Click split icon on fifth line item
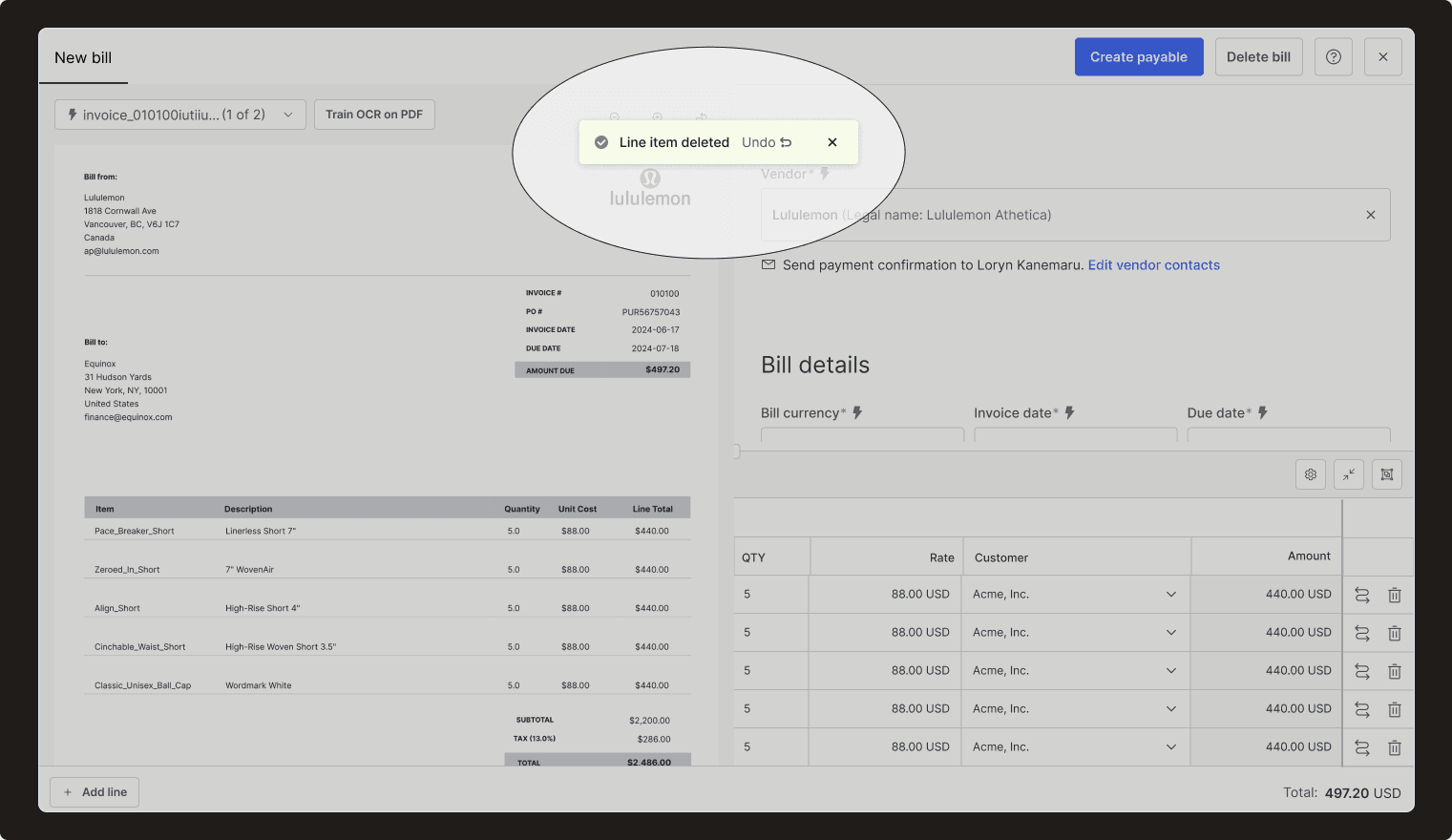 pyautogui.click(x=1362, y=747)
